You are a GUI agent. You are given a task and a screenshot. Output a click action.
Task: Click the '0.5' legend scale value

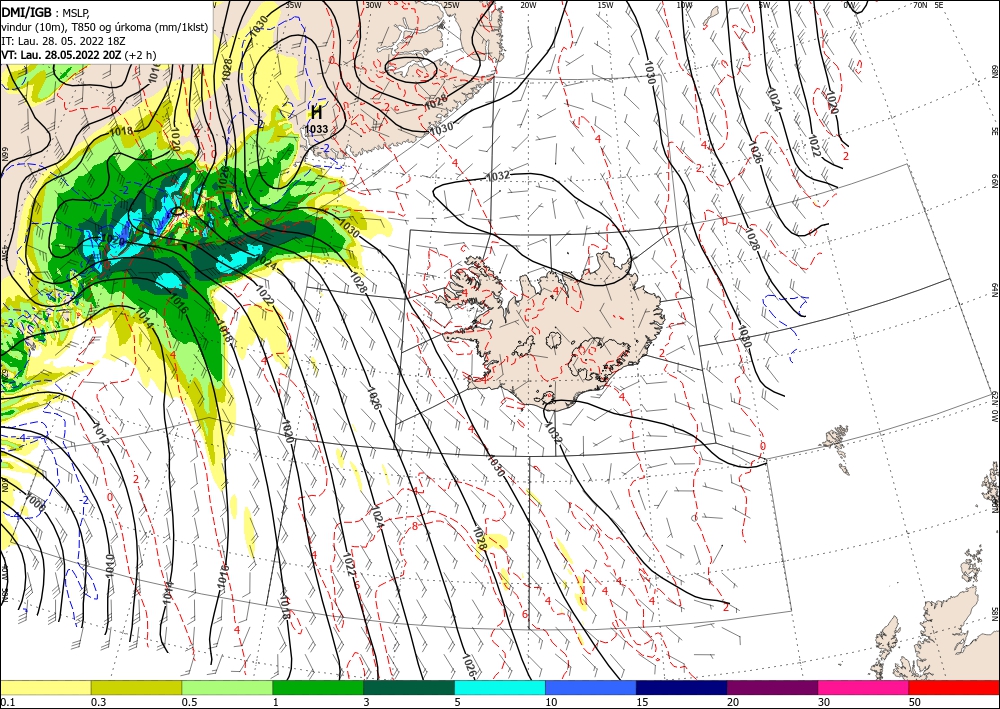(189, 702)
